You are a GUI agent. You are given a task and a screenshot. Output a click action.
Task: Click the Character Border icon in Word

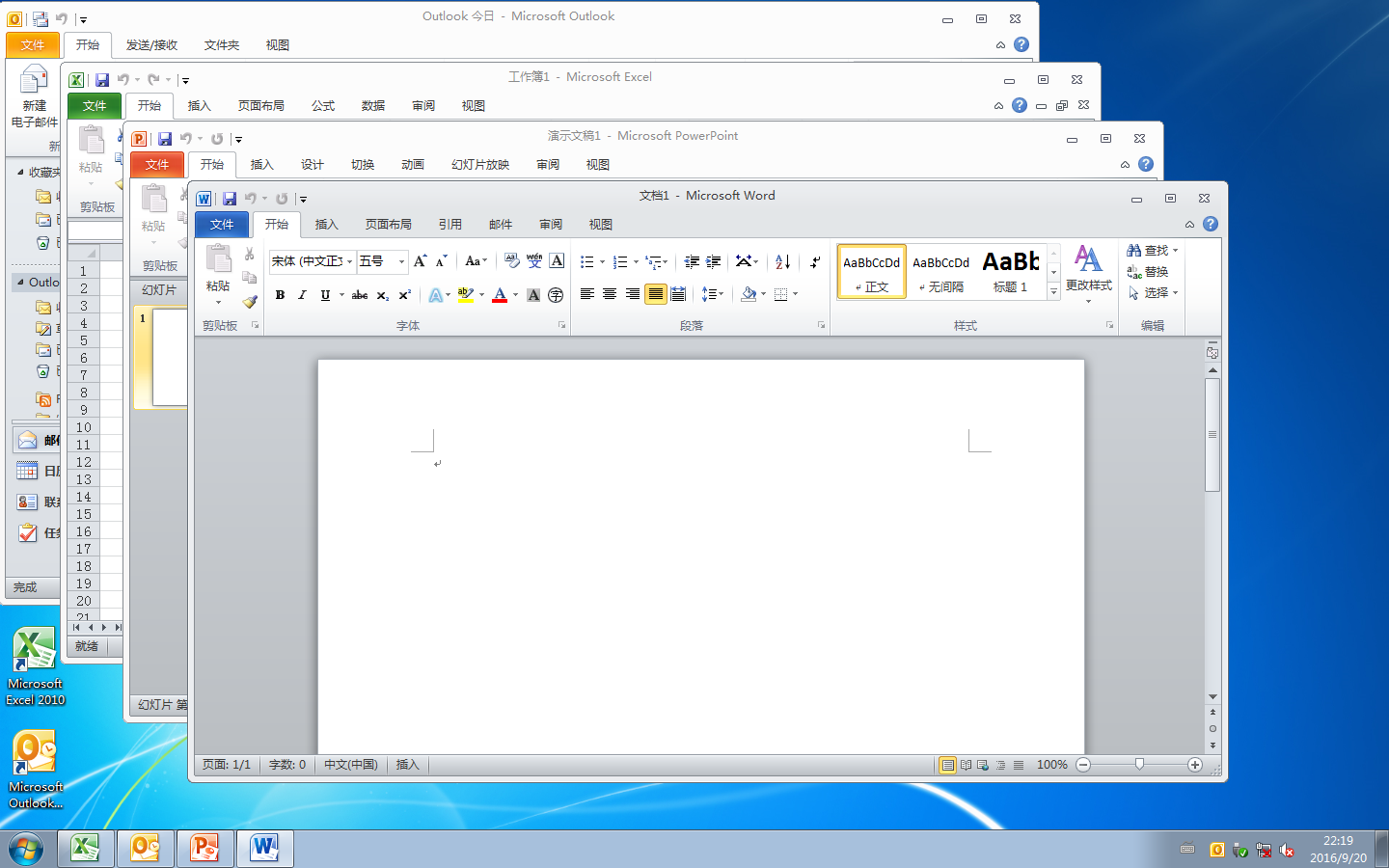tap(557, 261)
